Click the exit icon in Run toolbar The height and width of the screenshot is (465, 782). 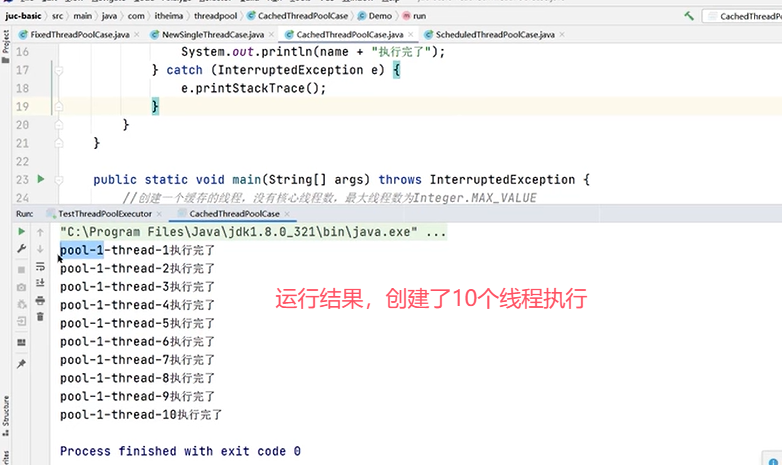click(21, 321)
